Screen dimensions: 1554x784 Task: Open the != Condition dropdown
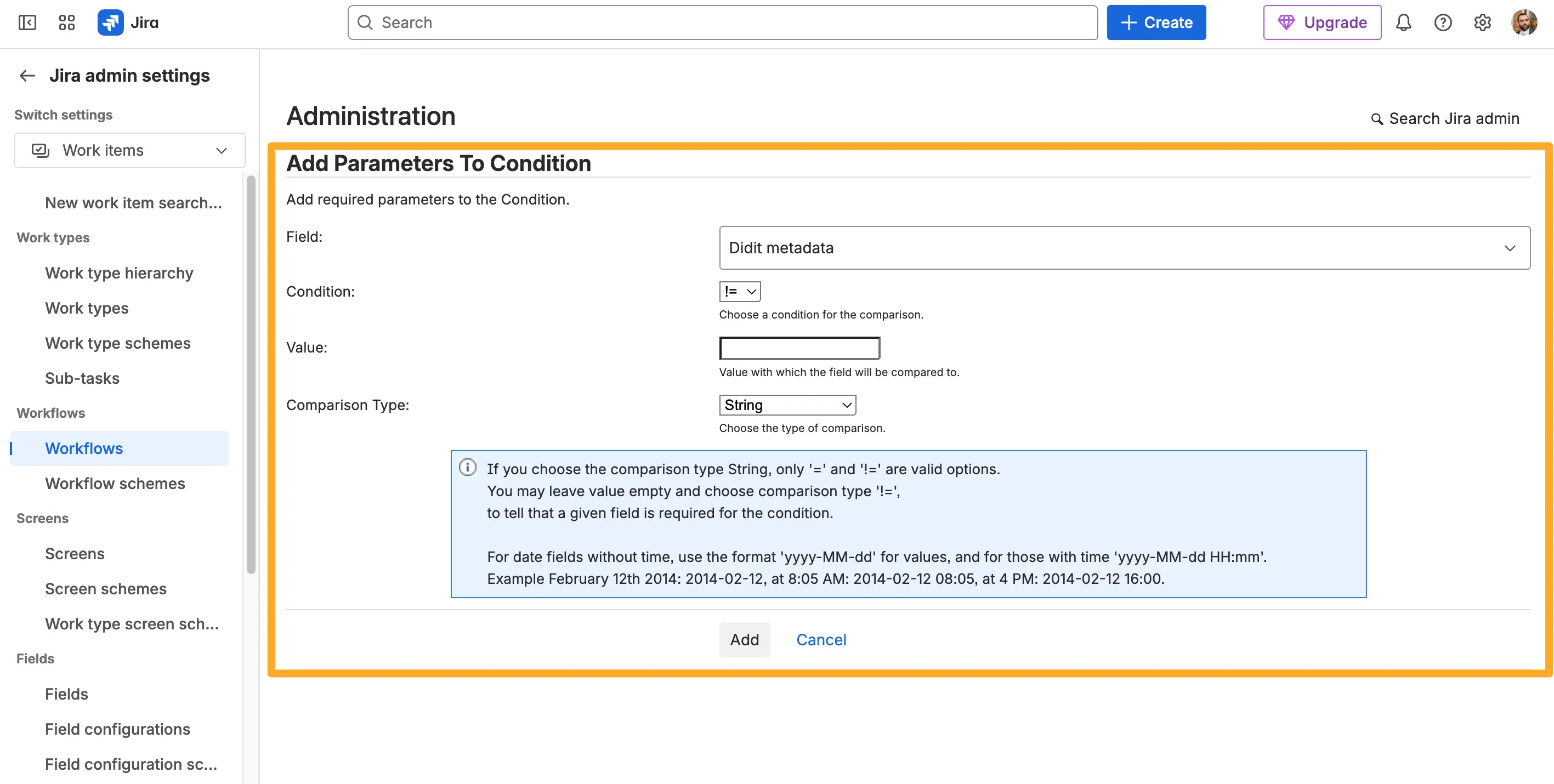[x=740, y=291]
